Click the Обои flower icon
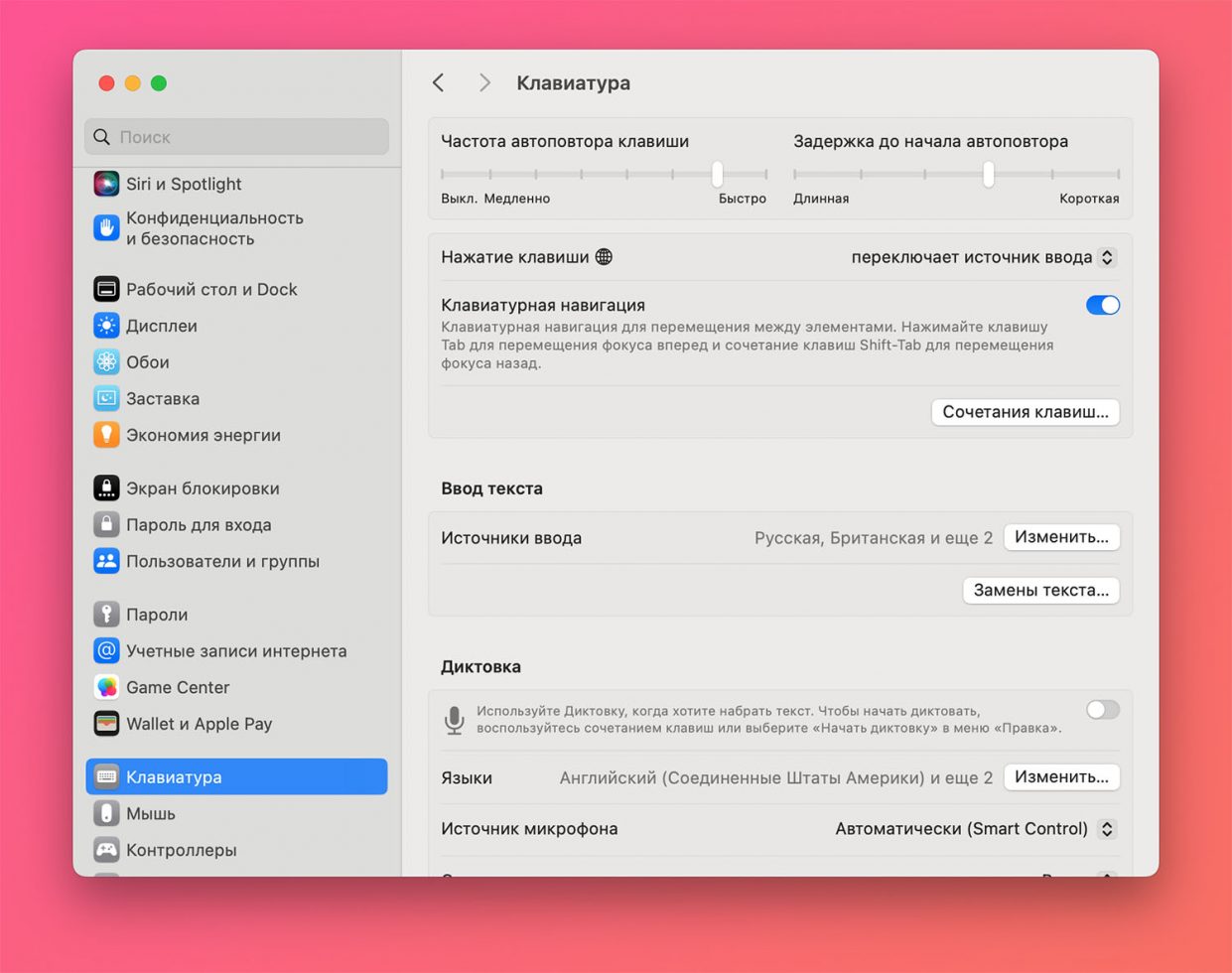Image resolution: width=1232 pixels, height=973 pixels. [106, 362]
